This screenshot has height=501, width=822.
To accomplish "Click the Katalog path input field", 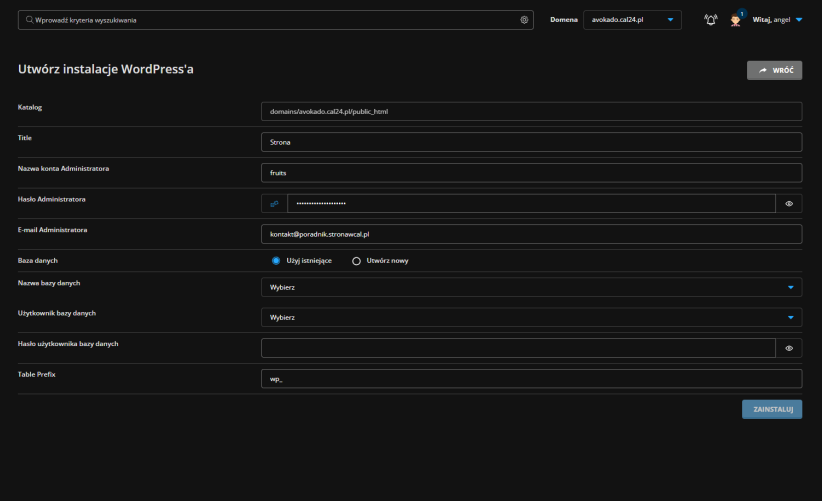I will tap(532, 112).
